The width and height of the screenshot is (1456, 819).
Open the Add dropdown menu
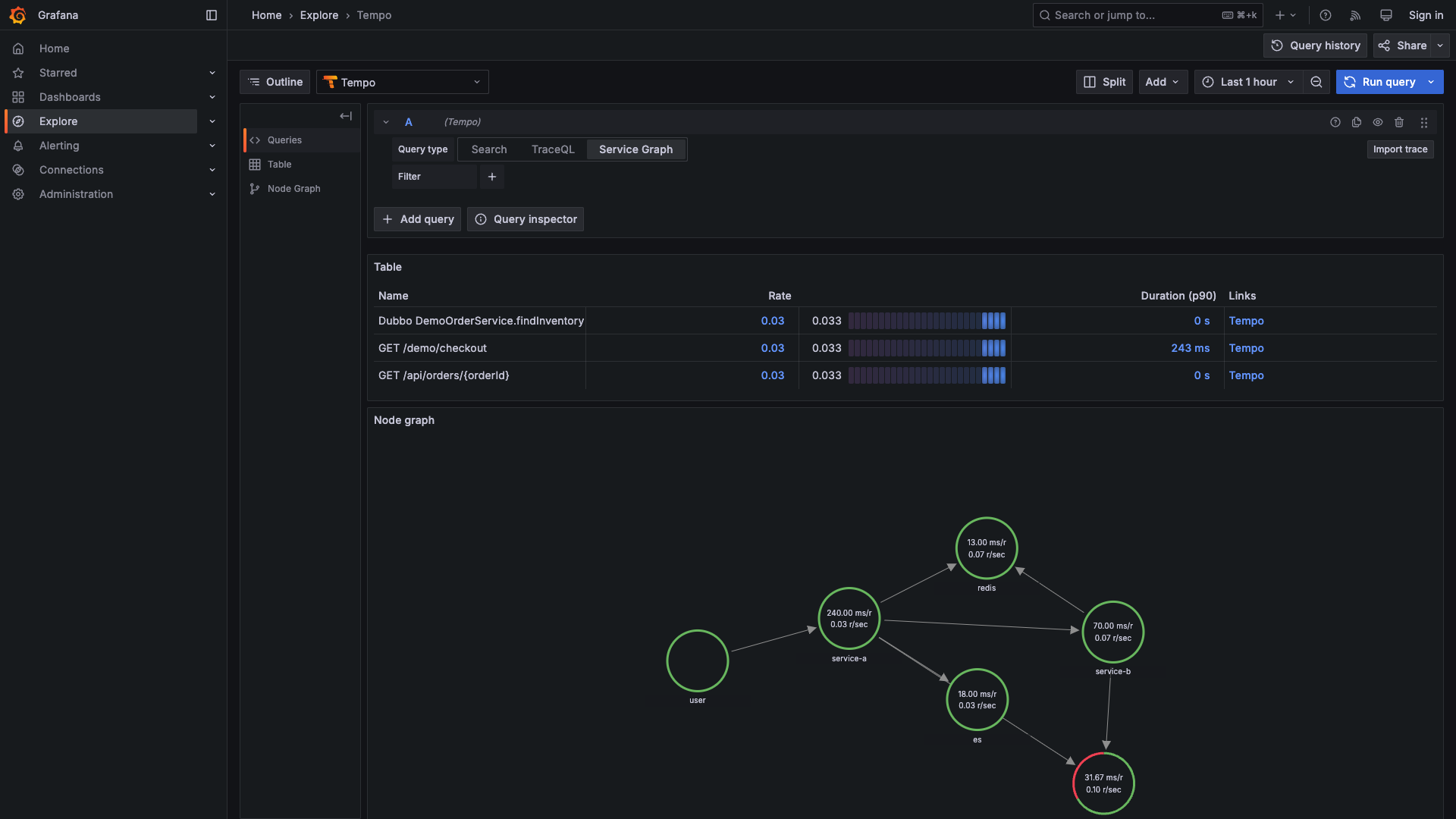(1163, 82)
